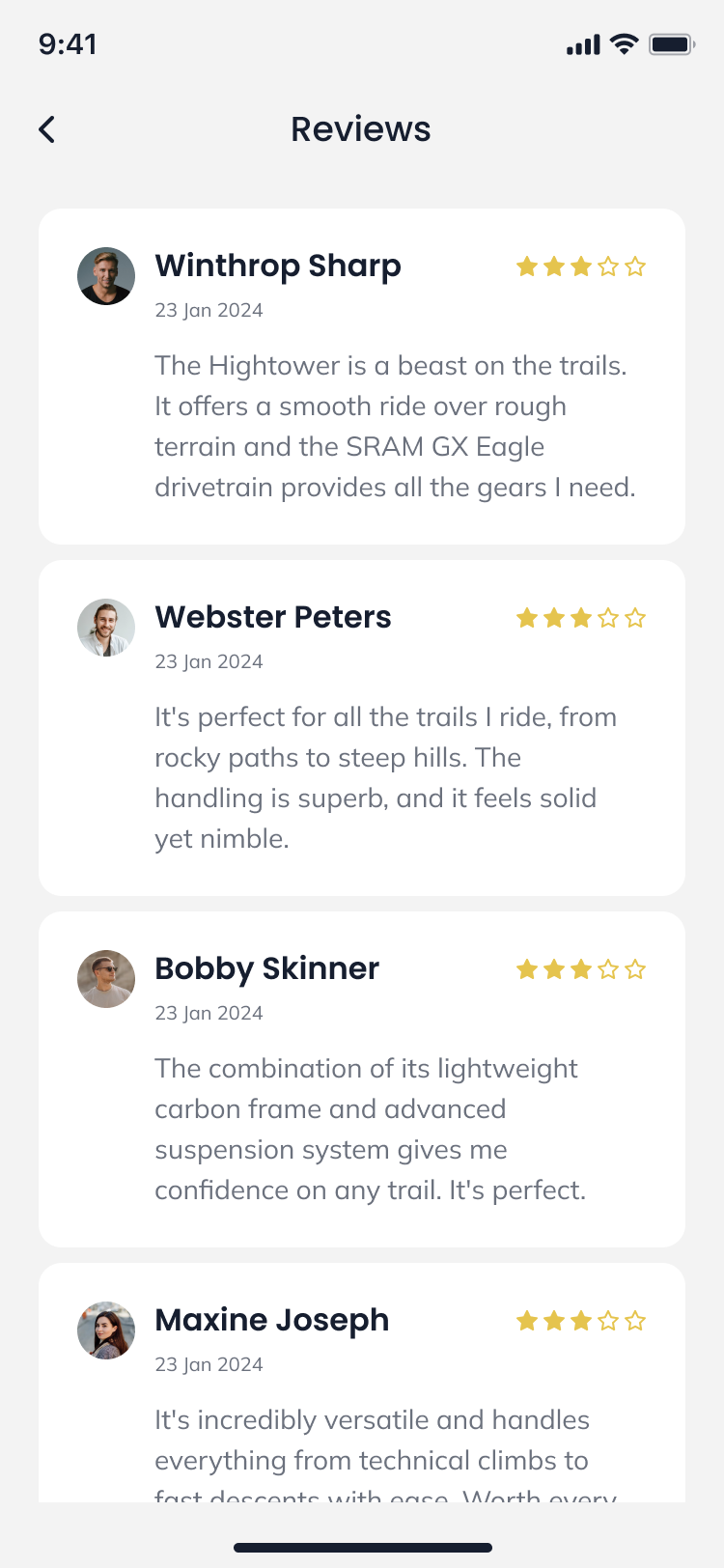This screenshot has width=724, height=1568.
Task: Tap the Bobby Skinner reviewer name
Action: pos(267,968)
